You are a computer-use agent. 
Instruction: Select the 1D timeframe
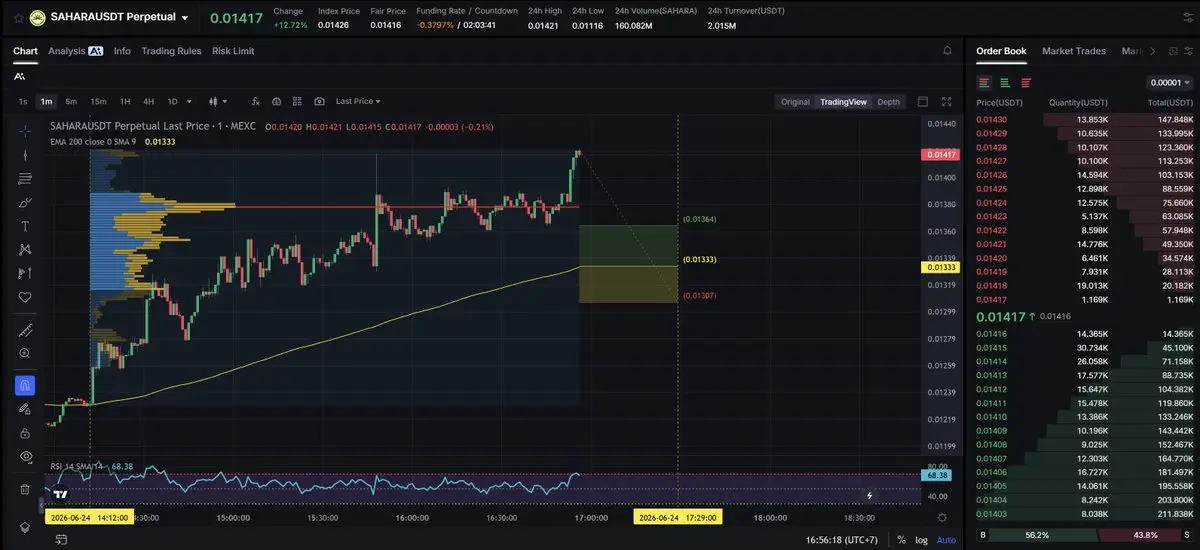coord(172,101)
